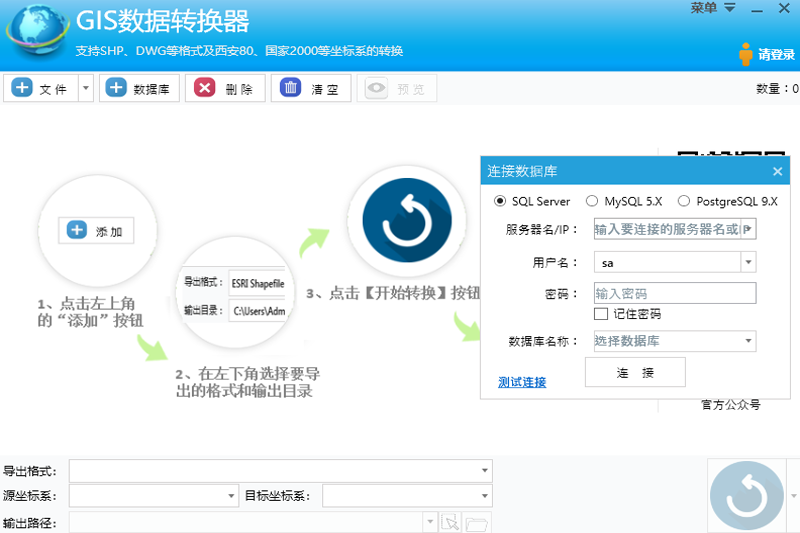Toggle the 记住密码 checkbox

[x=601, y=314]
